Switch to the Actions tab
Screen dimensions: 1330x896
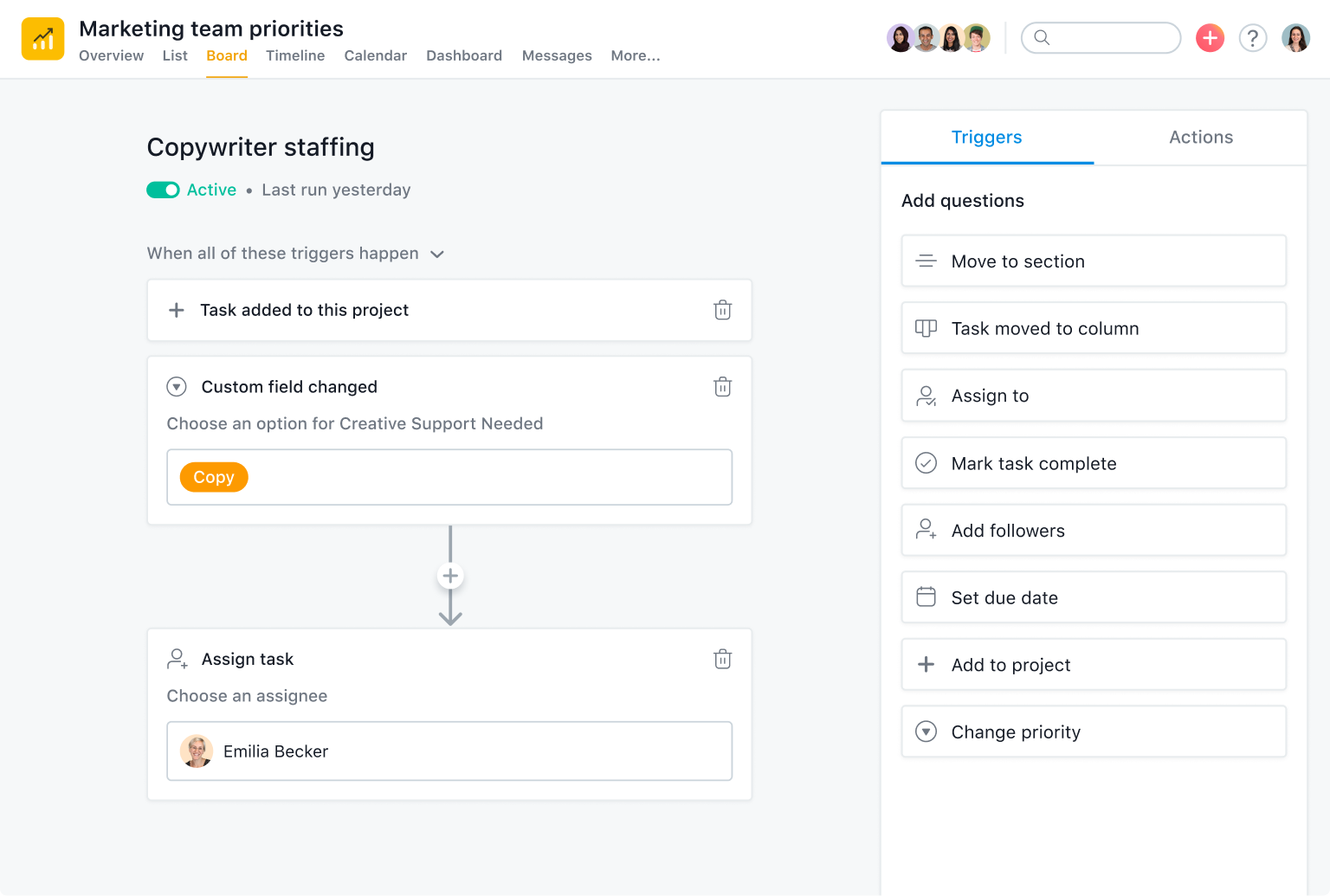point(1200,138)
